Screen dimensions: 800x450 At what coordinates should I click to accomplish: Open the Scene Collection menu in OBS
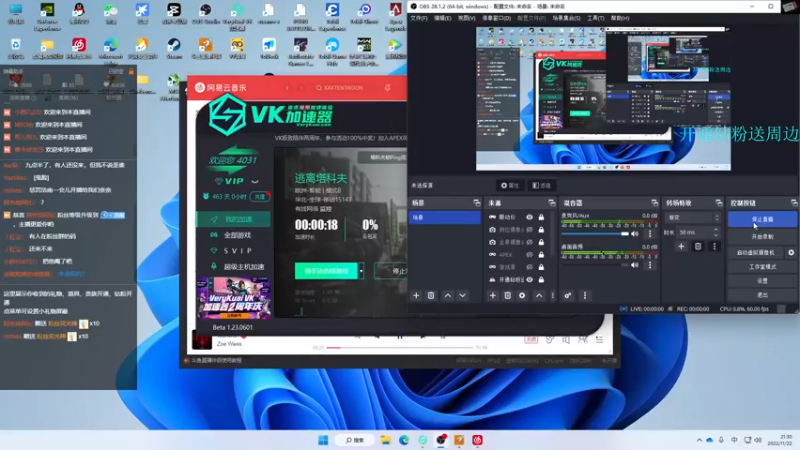coord(566,18)
